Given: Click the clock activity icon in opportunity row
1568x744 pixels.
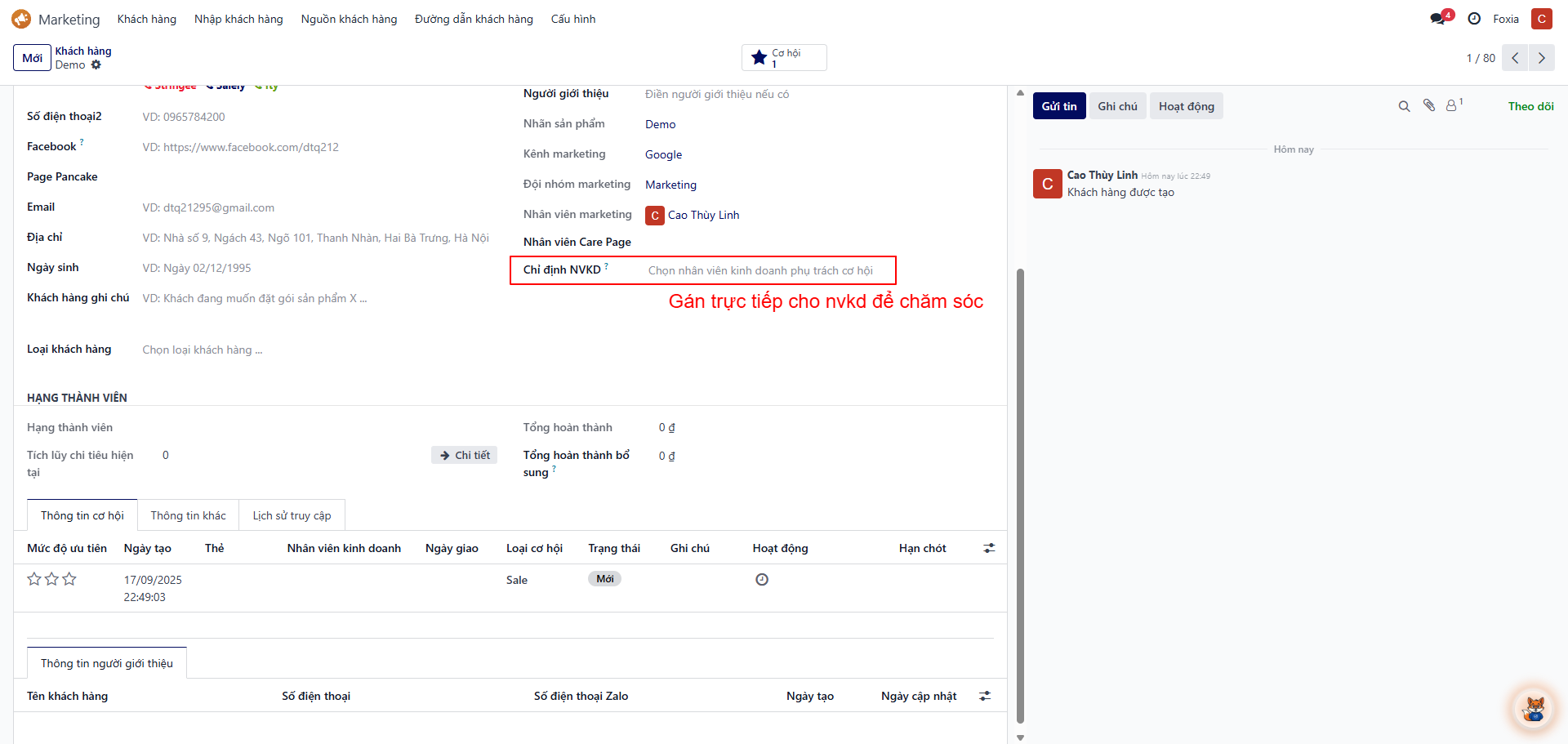Looking at the screenshot, I should click(762, 580).
